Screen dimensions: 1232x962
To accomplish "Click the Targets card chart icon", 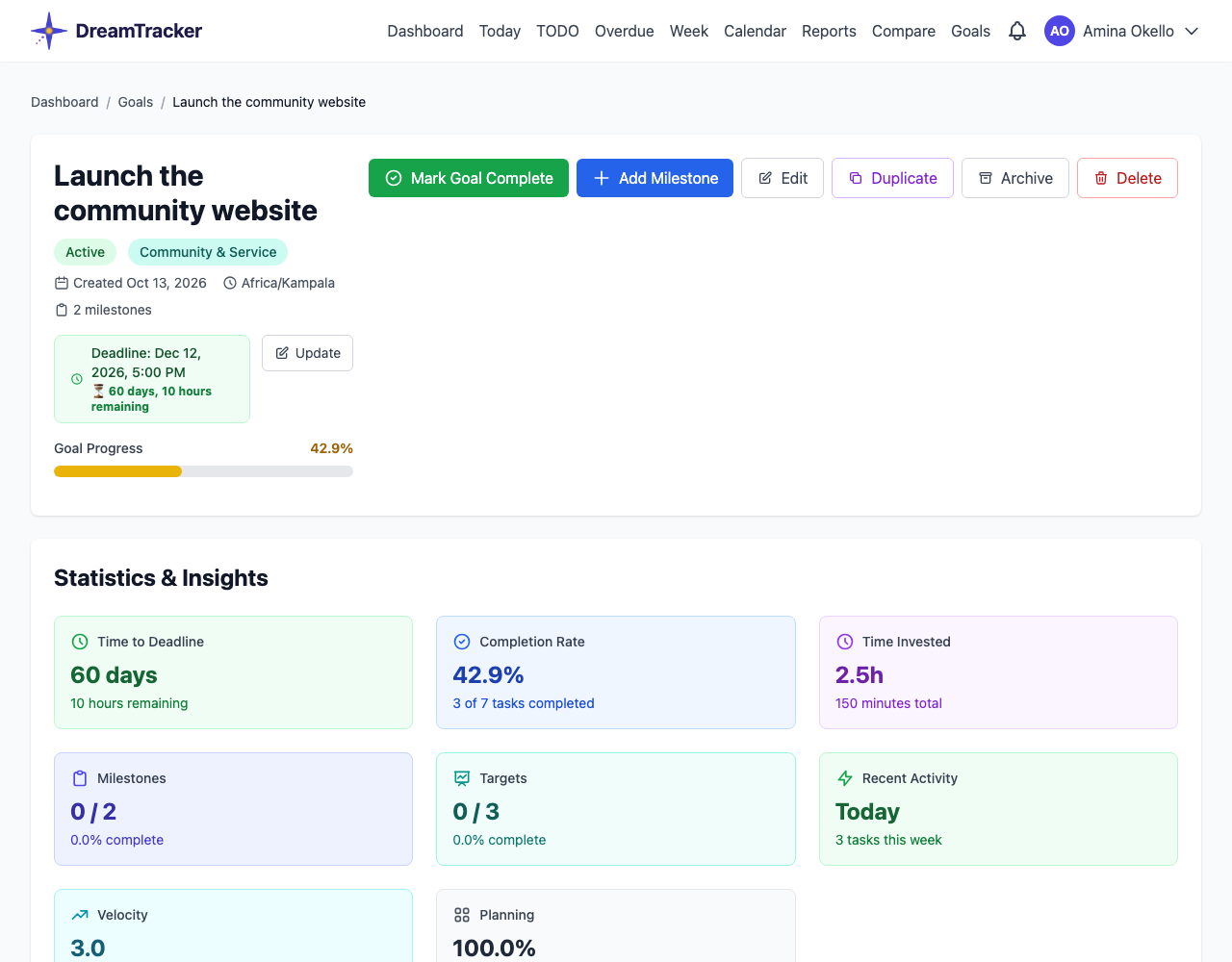I will click(x=462, y=778).
